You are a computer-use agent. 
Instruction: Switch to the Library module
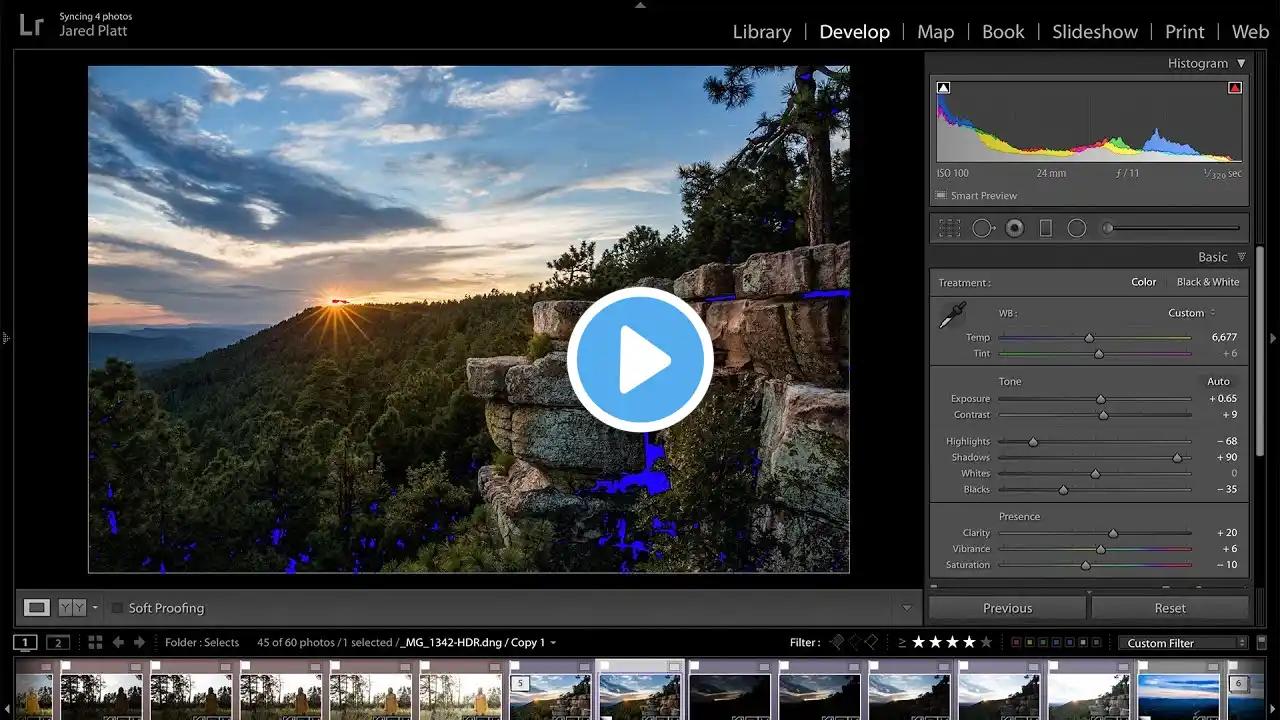click(x=762, y=32)
